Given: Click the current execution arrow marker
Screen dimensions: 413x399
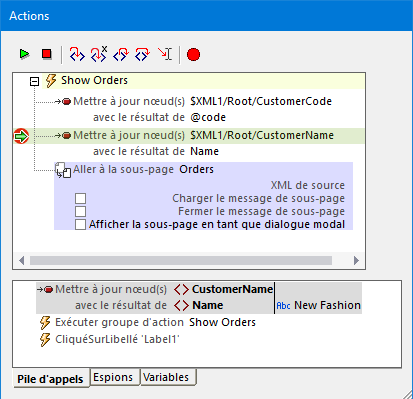Looking at the screenshot, I should coord(21,136).
